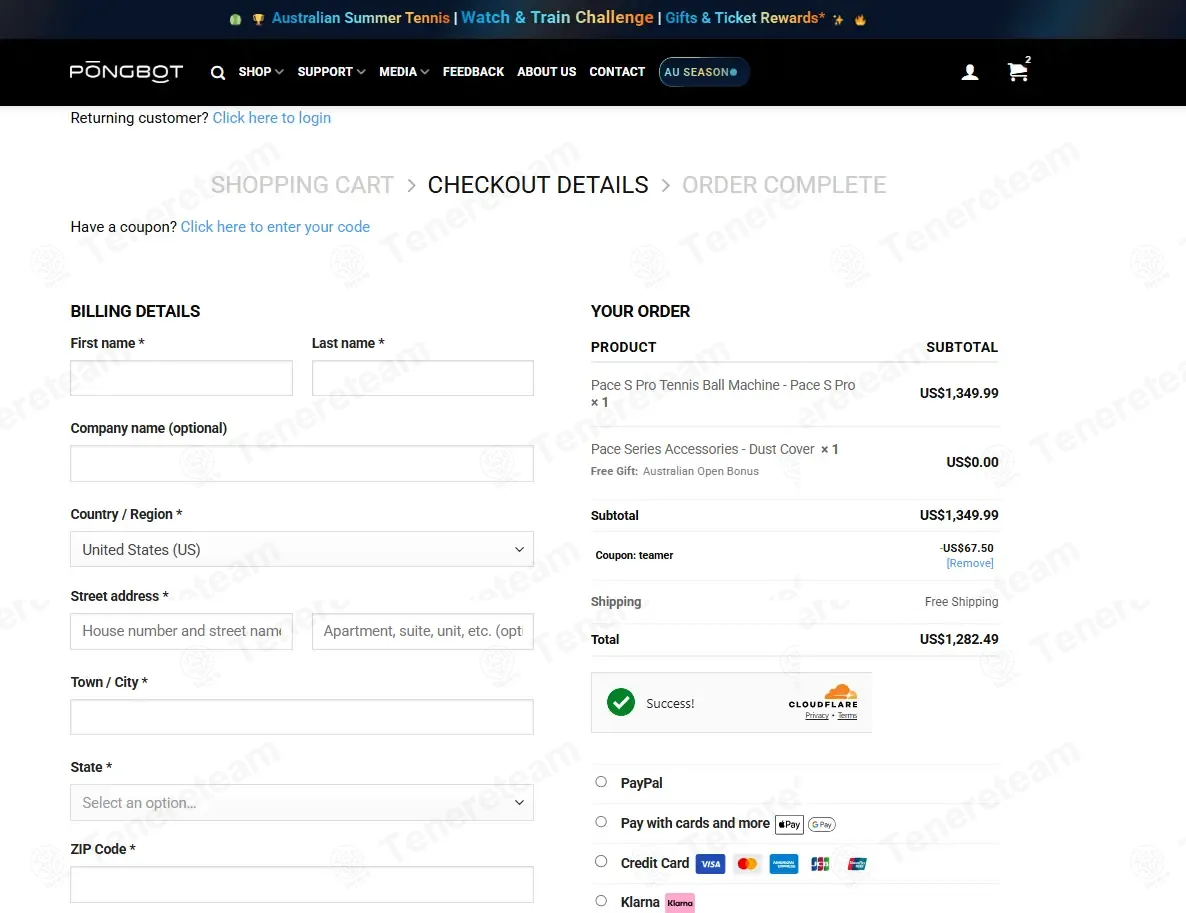Click the Free Shipping text

961,601
